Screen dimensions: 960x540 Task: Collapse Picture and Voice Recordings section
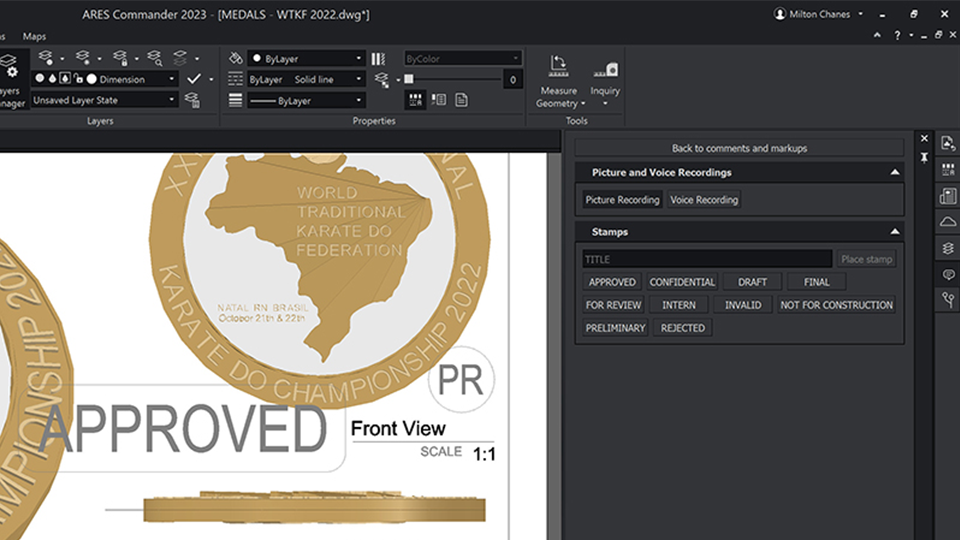pyautogui.click(x=894, y=173)
